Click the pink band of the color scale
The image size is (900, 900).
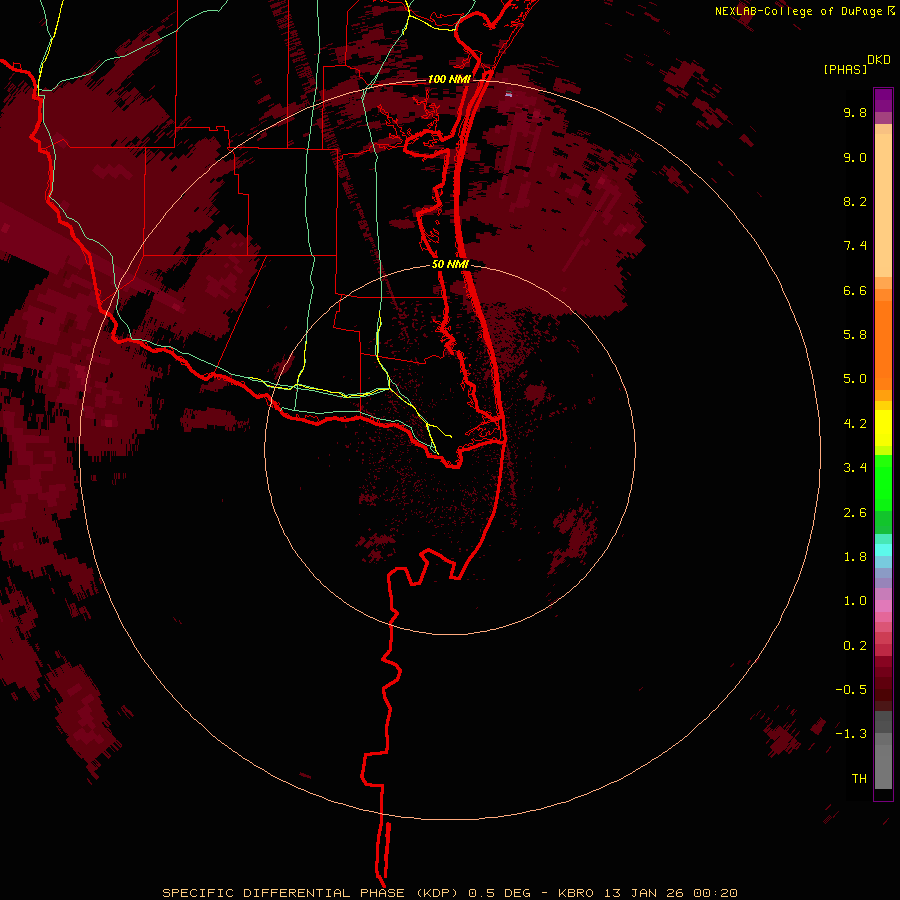click(883, 606)
